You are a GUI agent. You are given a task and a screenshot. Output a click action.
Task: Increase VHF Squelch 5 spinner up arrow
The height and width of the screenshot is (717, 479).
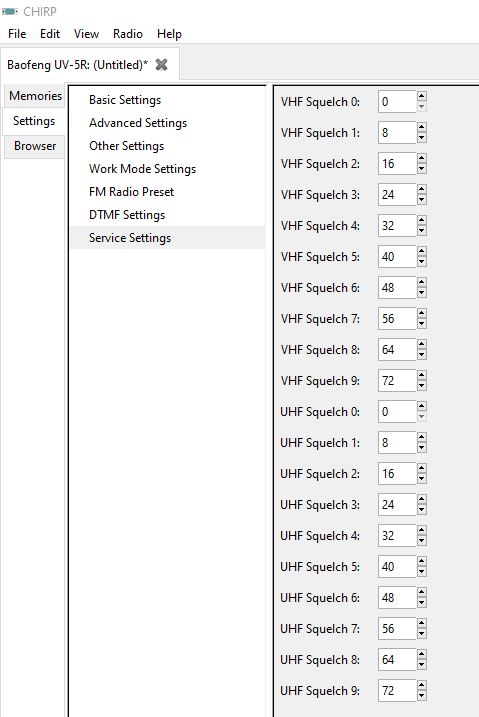pos(422,251)
